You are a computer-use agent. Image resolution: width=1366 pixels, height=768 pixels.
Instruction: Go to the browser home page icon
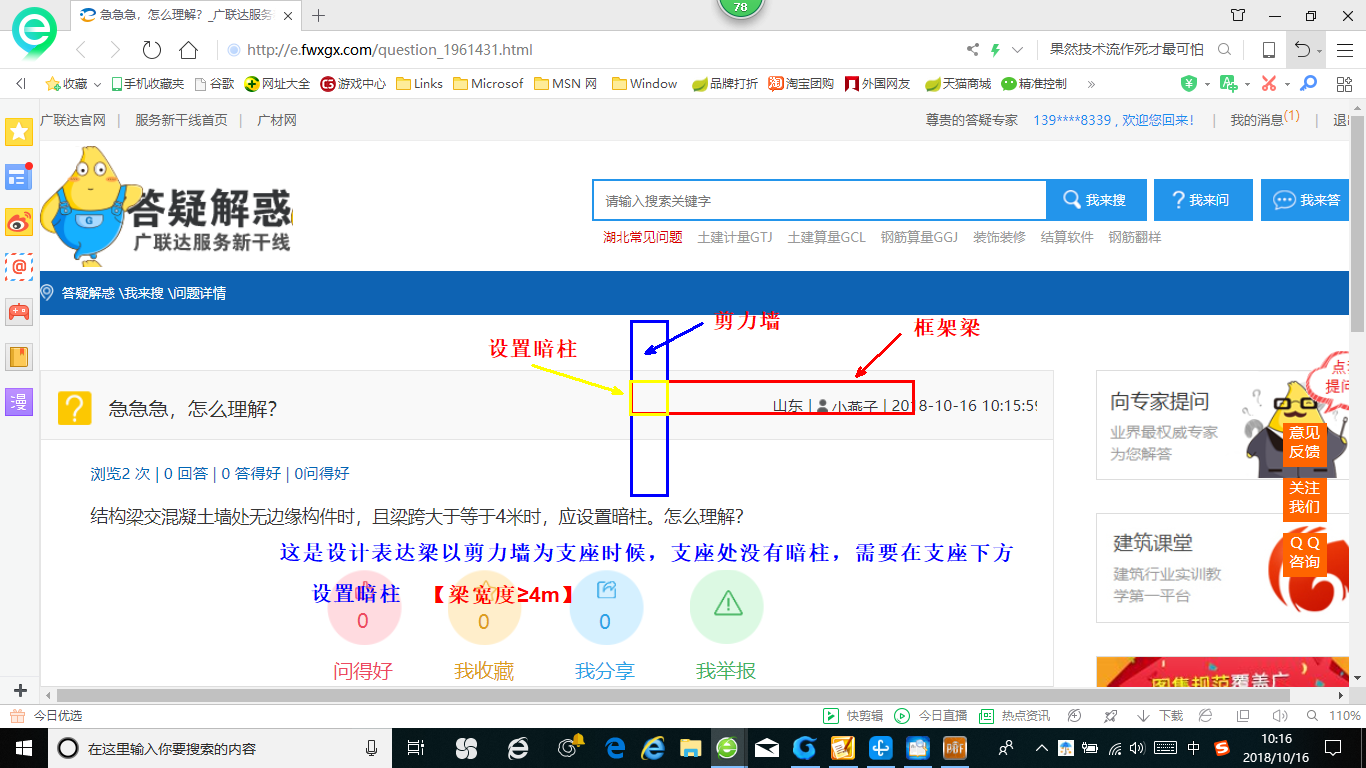tap(188, 50)
